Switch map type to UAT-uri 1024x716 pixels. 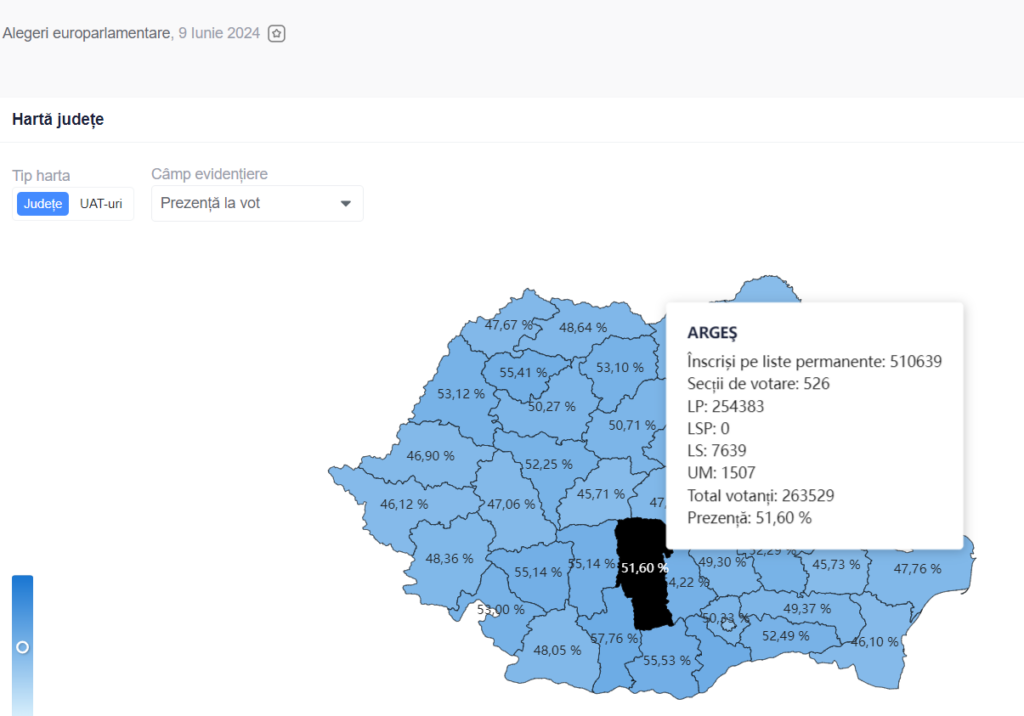tap(101, 204)
